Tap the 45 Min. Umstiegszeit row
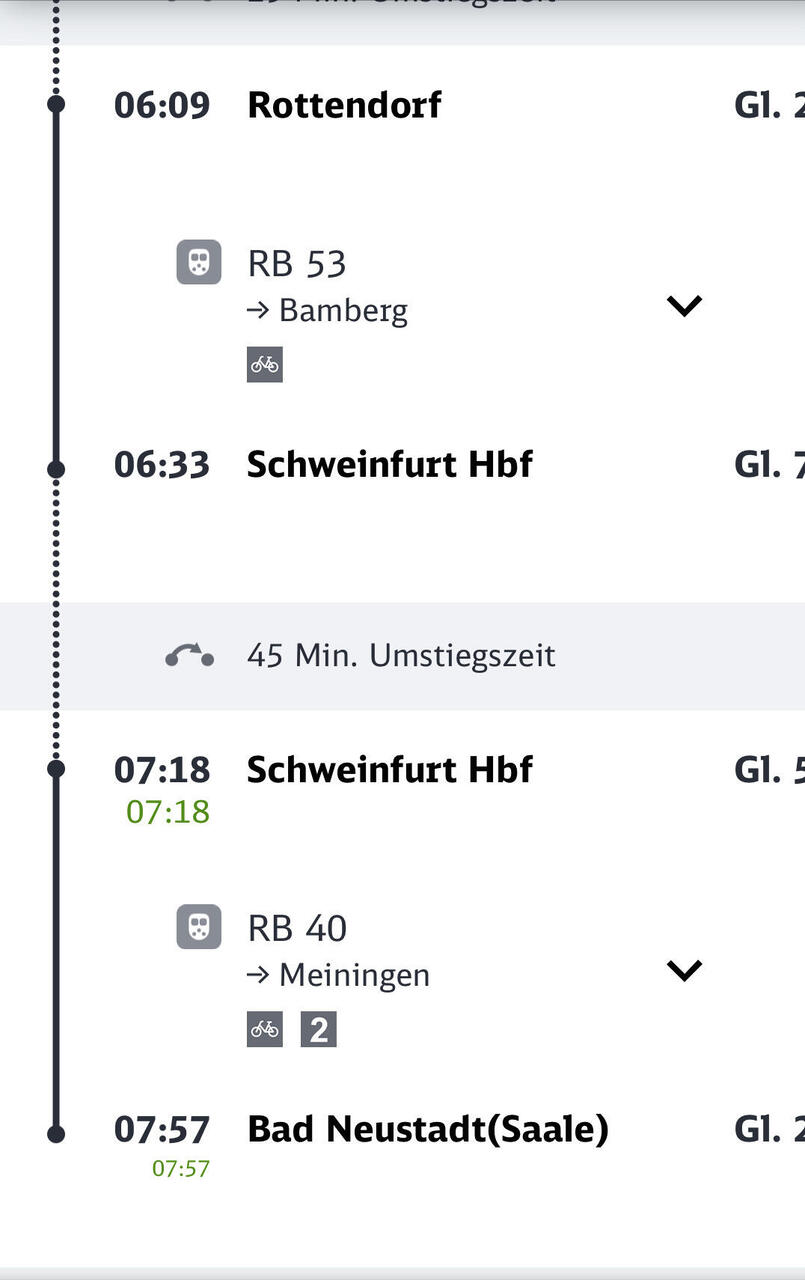 (x=402, y=656)
